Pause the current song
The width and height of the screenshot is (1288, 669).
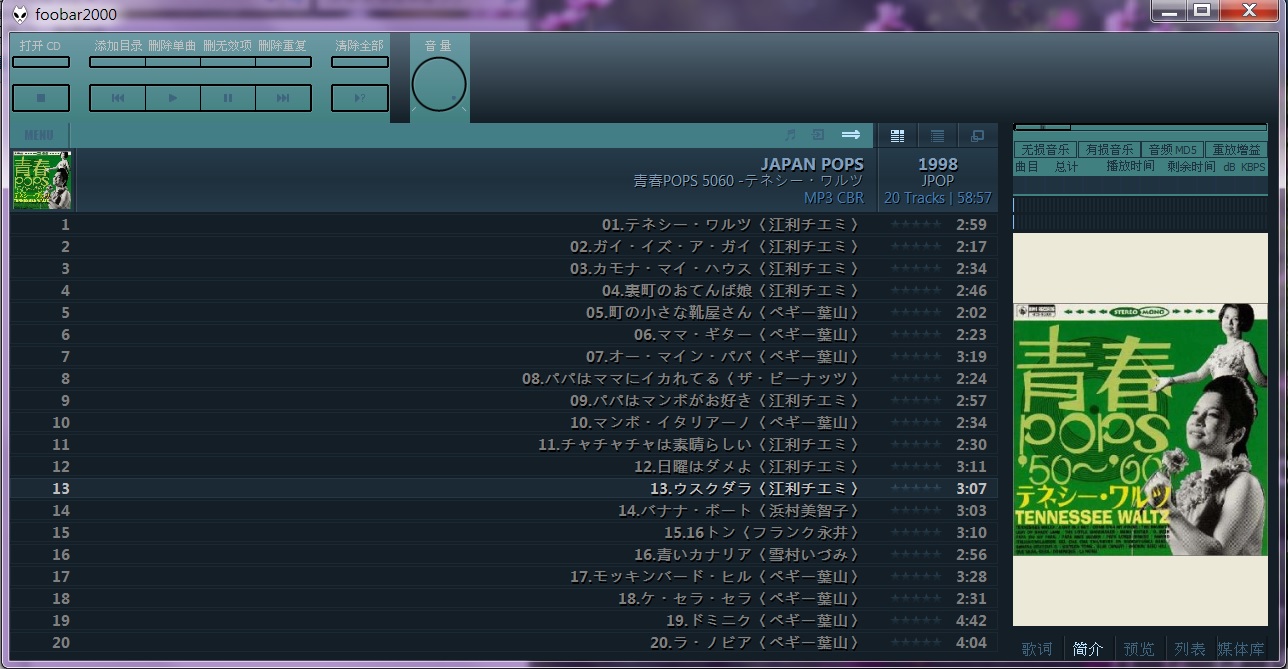pos(228,98)
